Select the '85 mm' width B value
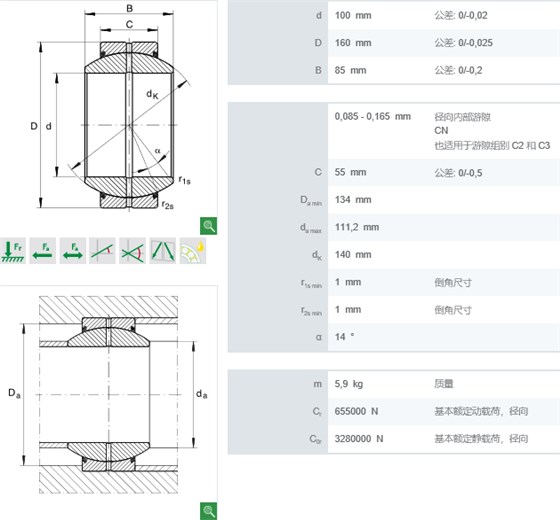The height and width of the screenshot is (520, 560). tap(350, 70)
